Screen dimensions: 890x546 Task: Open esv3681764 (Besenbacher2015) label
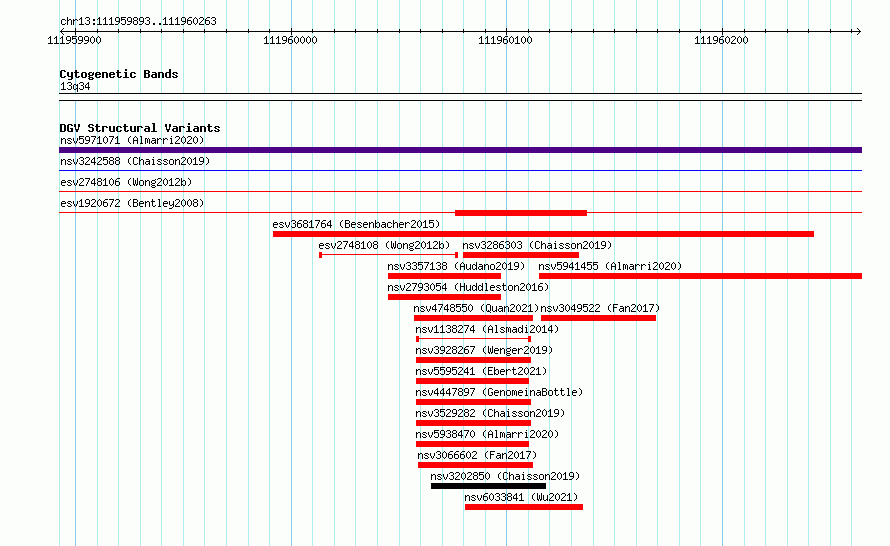point(356,224)
